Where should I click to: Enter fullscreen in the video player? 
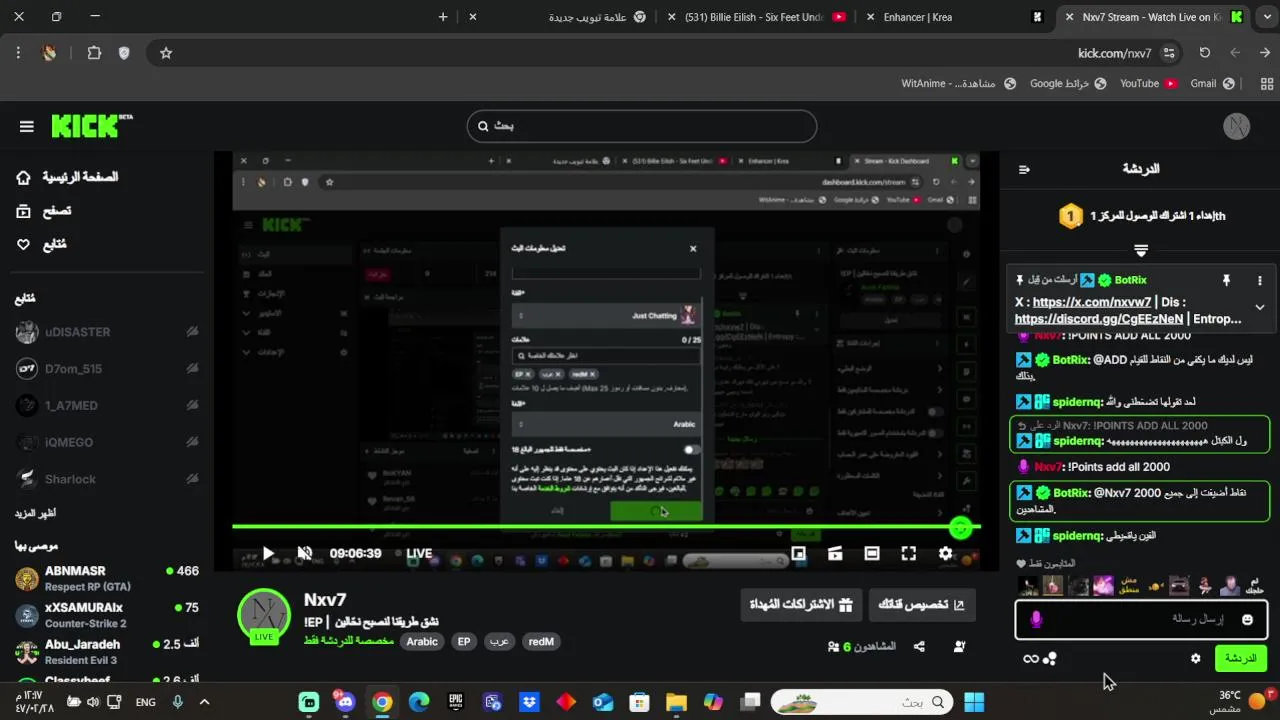coord(908,553)
